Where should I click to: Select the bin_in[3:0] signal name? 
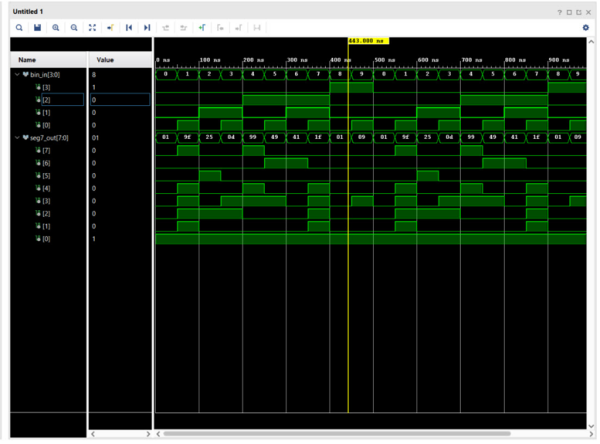(45, 75)
